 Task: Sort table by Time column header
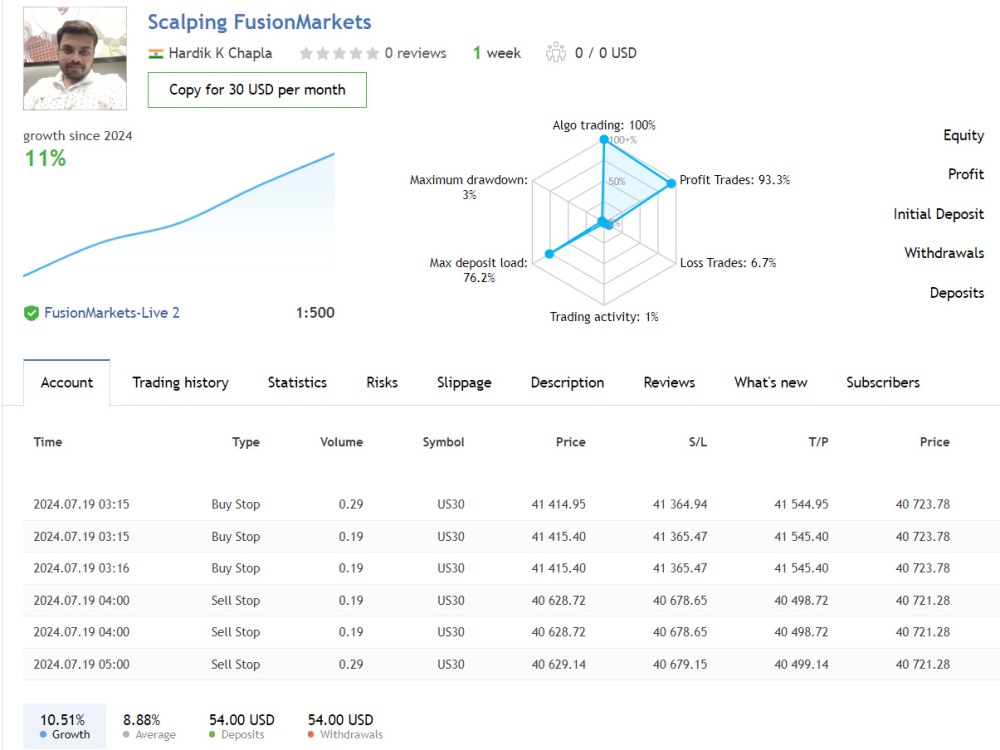tap(48, 442)
